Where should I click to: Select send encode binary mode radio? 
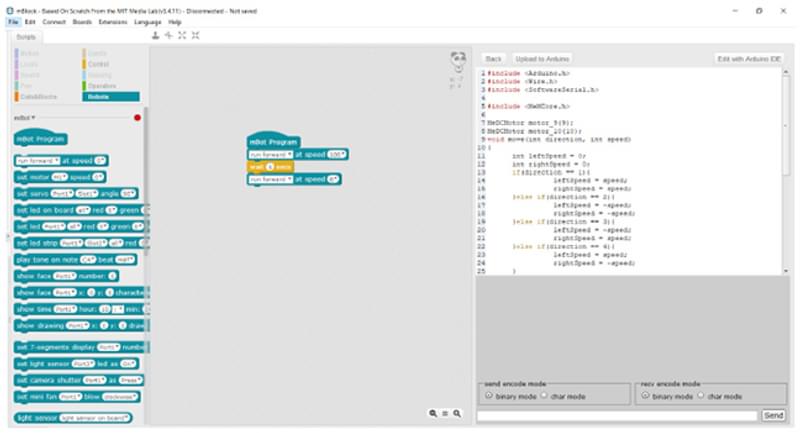[x=489, y=395]
